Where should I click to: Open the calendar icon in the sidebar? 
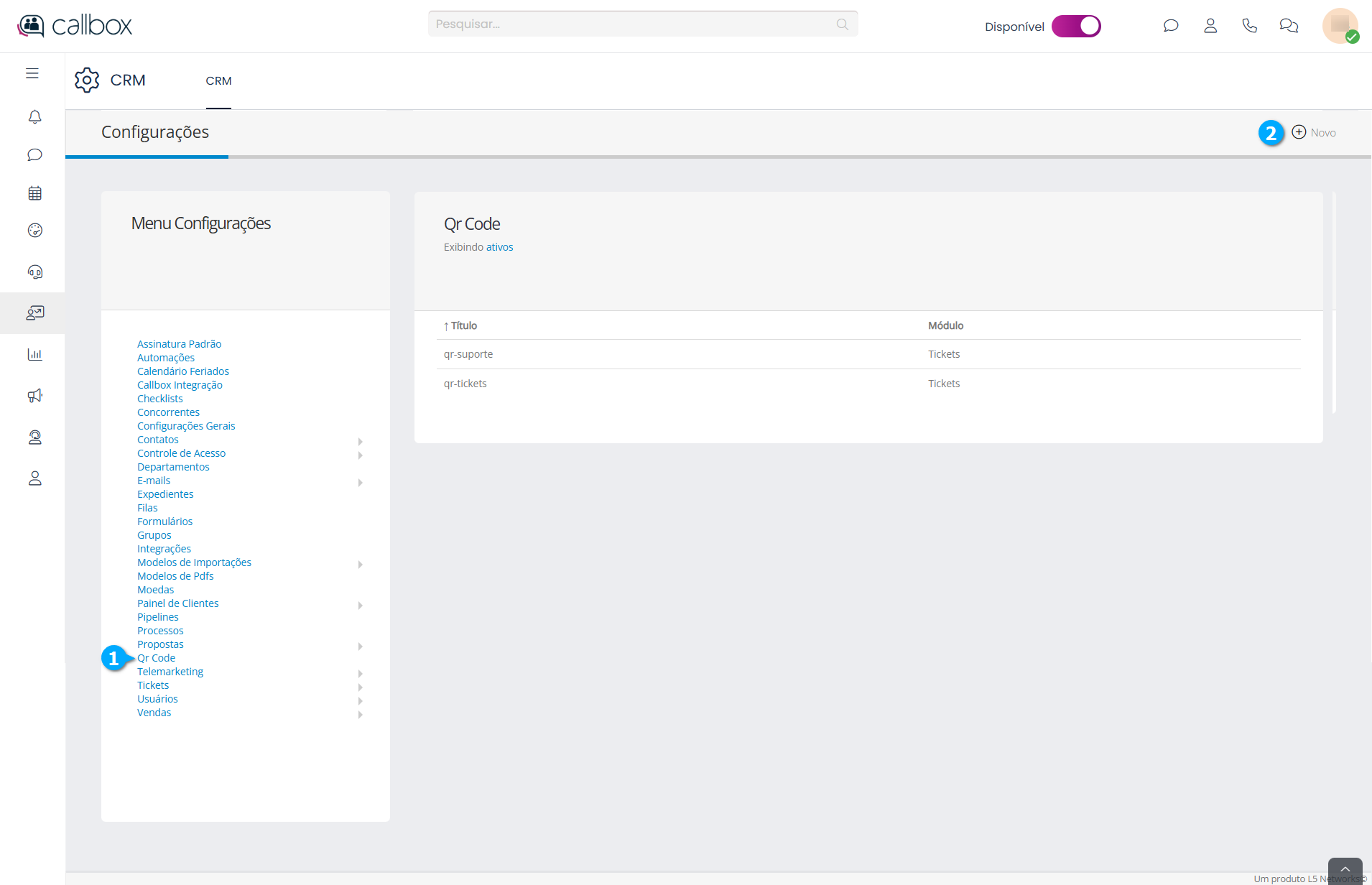[34, 193]
